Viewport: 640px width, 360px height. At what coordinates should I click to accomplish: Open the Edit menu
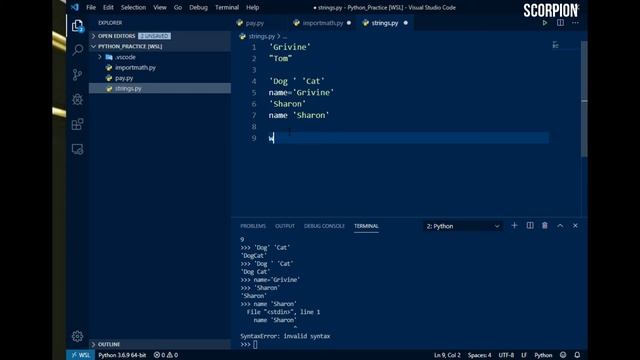108,7
